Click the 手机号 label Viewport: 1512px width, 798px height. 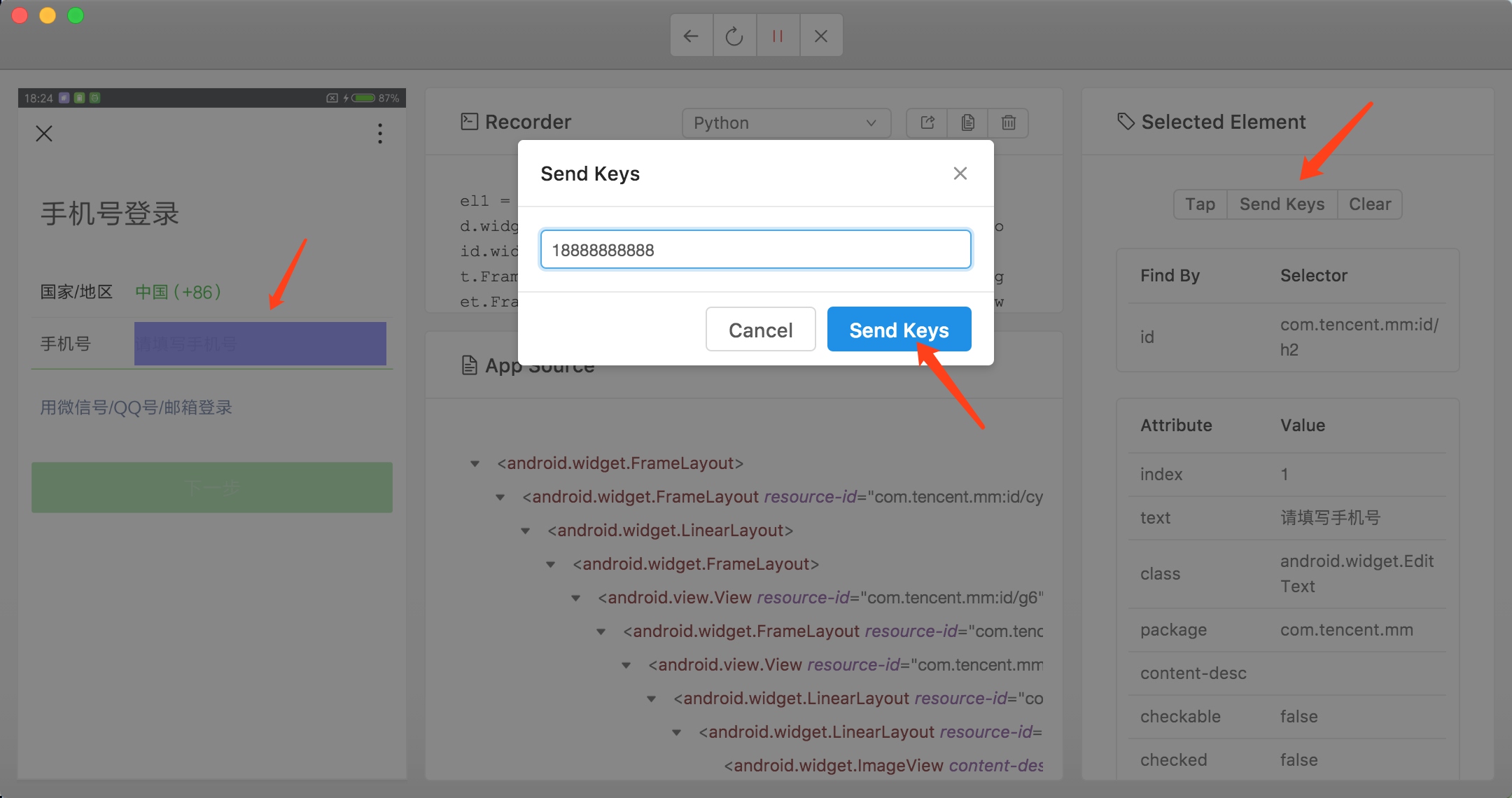point(65,344)
